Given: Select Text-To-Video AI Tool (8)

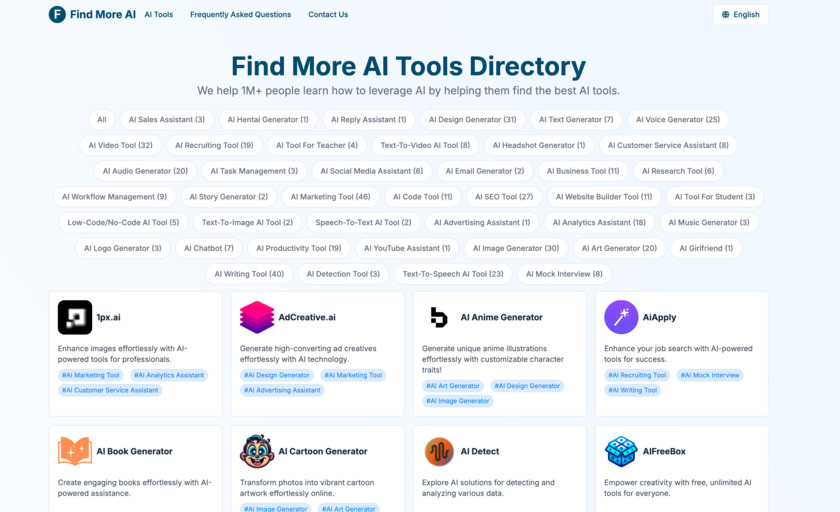Looking at the screenshot, I should pyautogui.click(x=425, y=145).
